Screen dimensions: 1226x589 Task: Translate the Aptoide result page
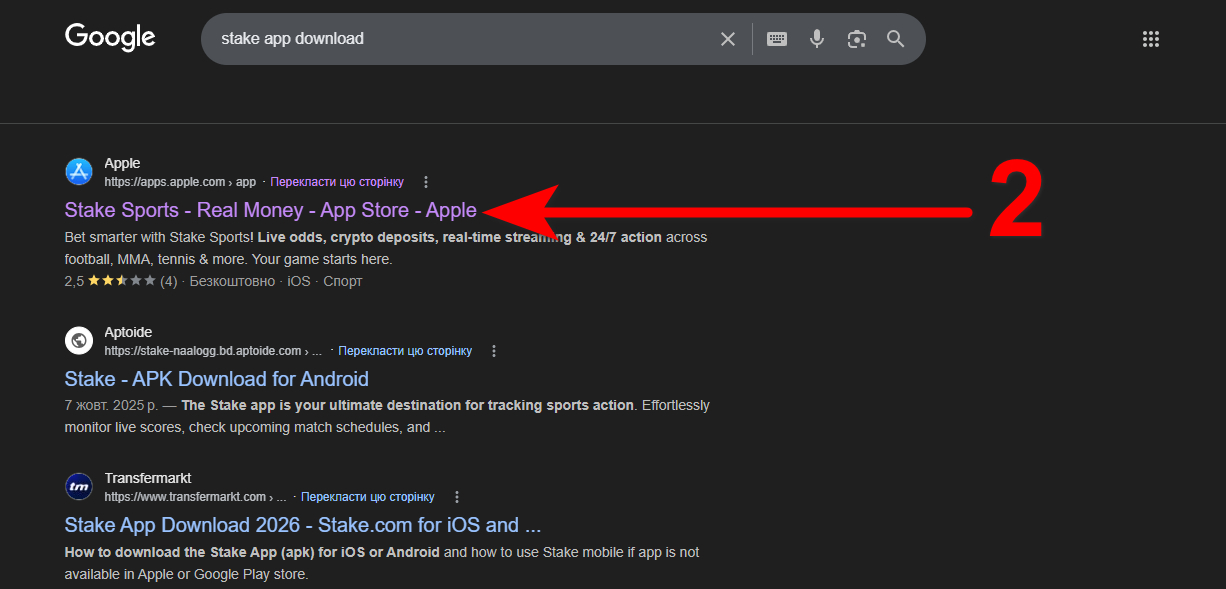click(x=405, y=351)
